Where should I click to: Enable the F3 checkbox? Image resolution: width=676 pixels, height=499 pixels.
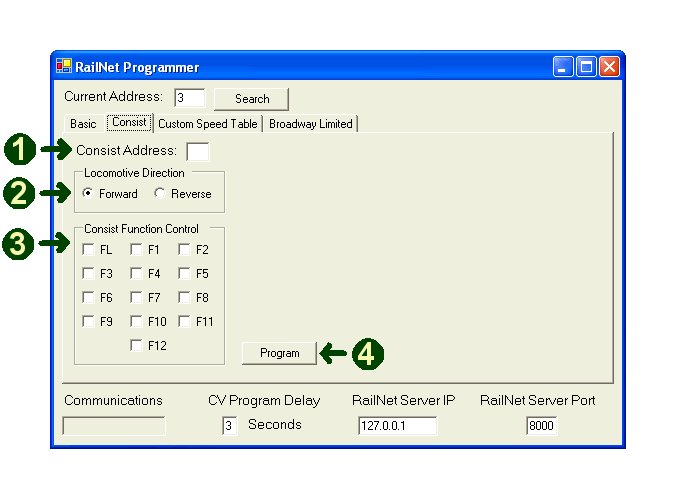(x=88, y=273)
